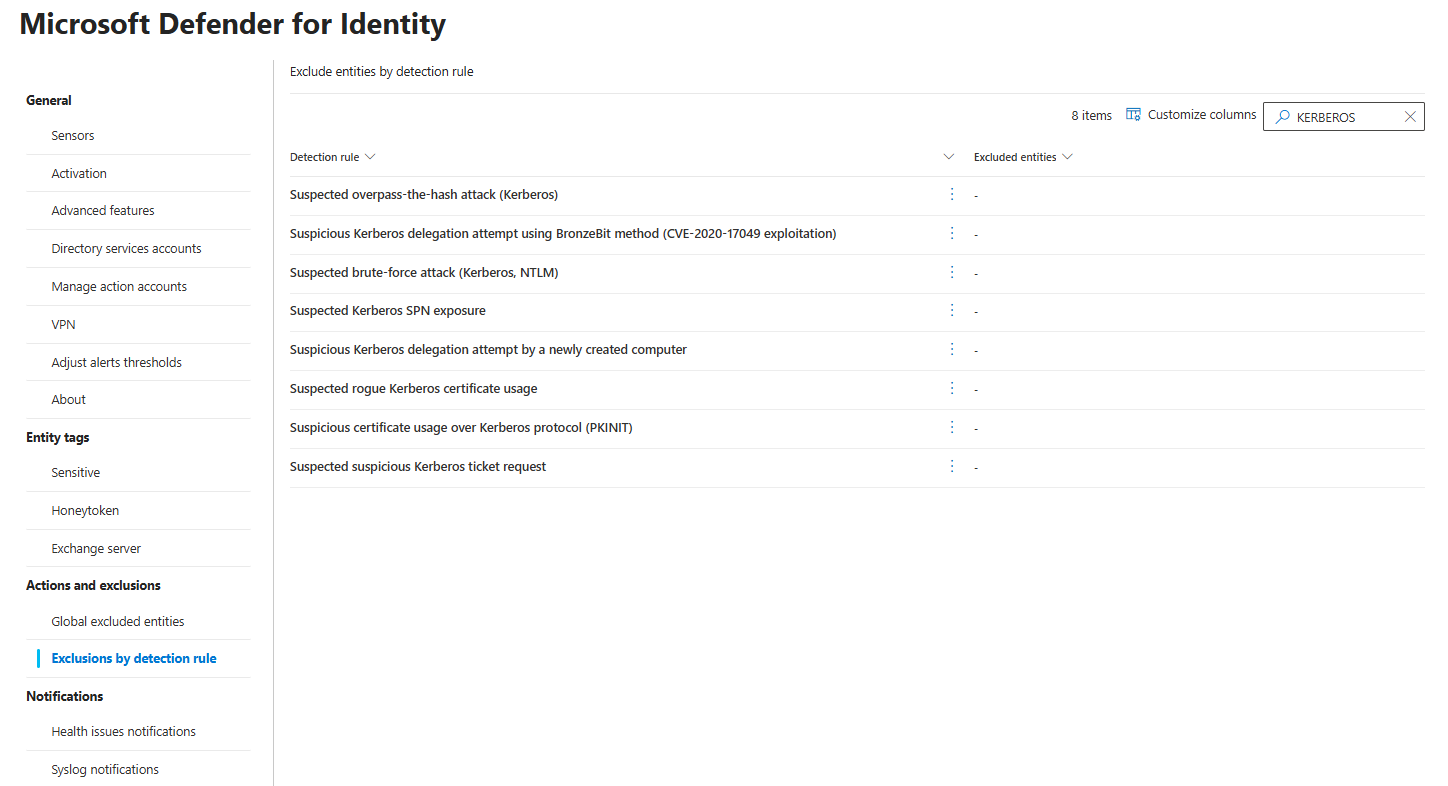The image size is (1448, 786).
Task: Click the chevron left of Excluded entities column
Action: tap(948, 157)
